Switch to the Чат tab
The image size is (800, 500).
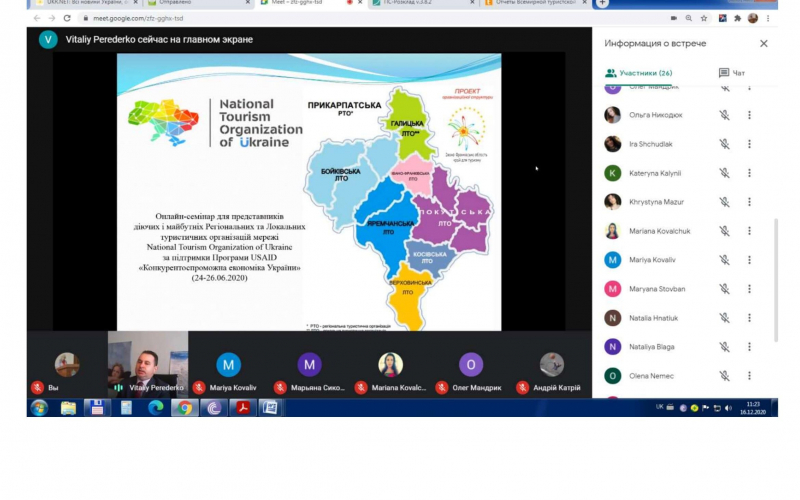pyautogui.click(x=732, y=73)
